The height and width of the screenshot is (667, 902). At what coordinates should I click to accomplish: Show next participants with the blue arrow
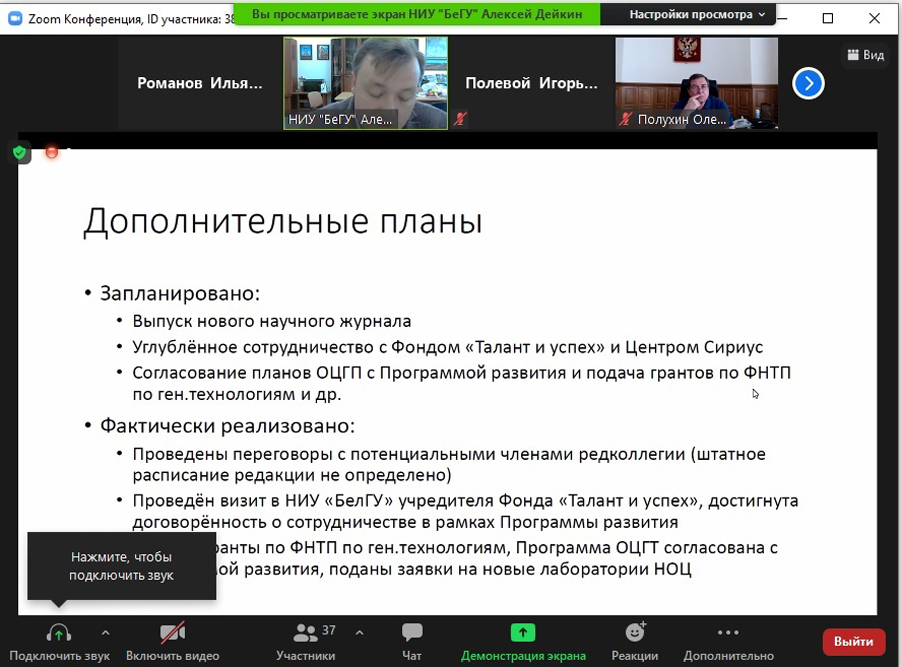(808, 84)
